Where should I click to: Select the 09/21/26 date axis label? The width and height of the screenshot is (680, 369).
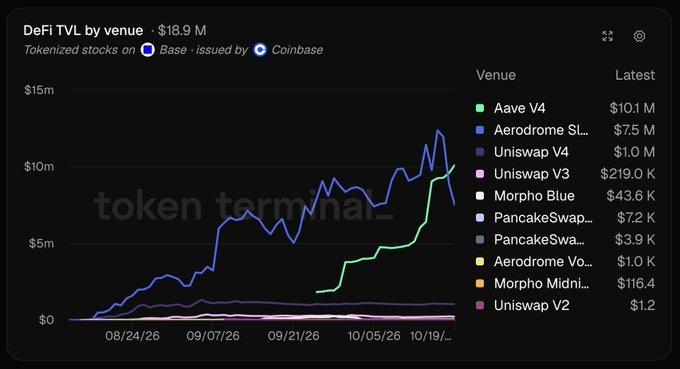click(293, 336)
